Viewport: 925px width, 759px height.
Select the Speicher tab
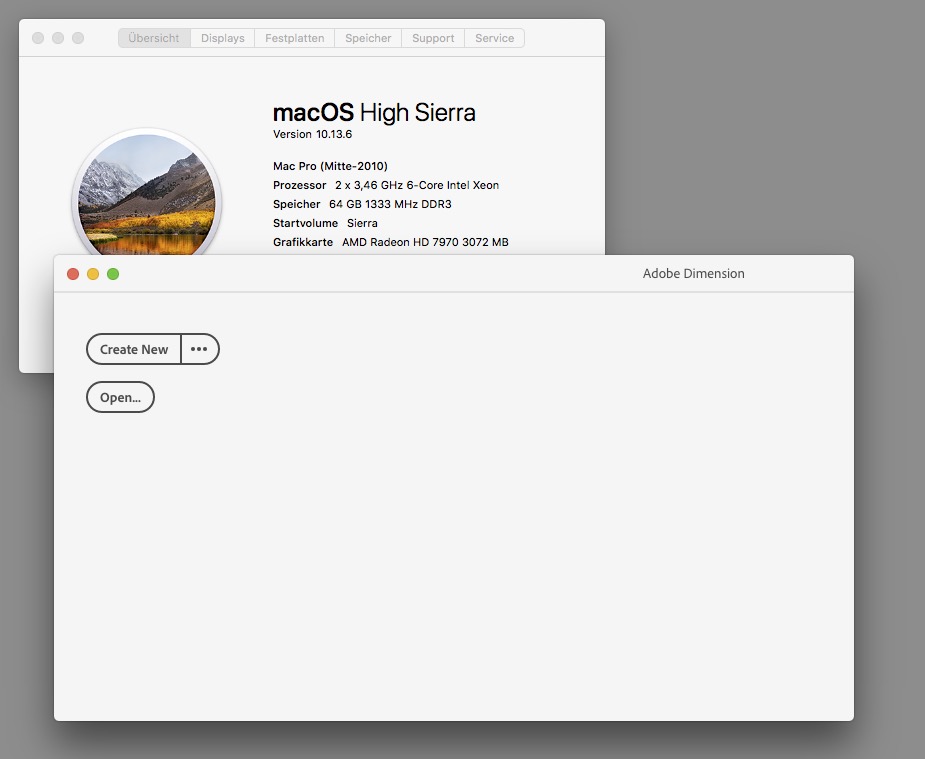(x=367, y=38)
